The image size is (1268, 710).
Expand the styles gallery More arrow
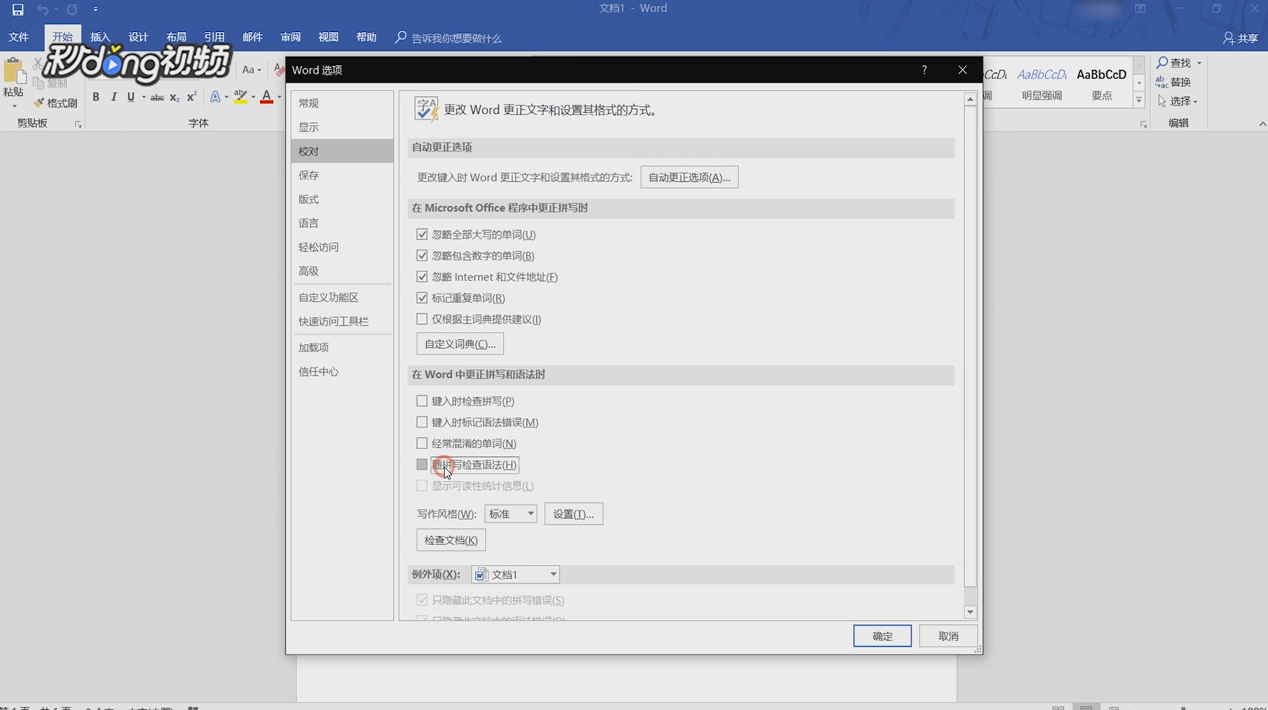pyautogui.click(x=1139, y=100)
